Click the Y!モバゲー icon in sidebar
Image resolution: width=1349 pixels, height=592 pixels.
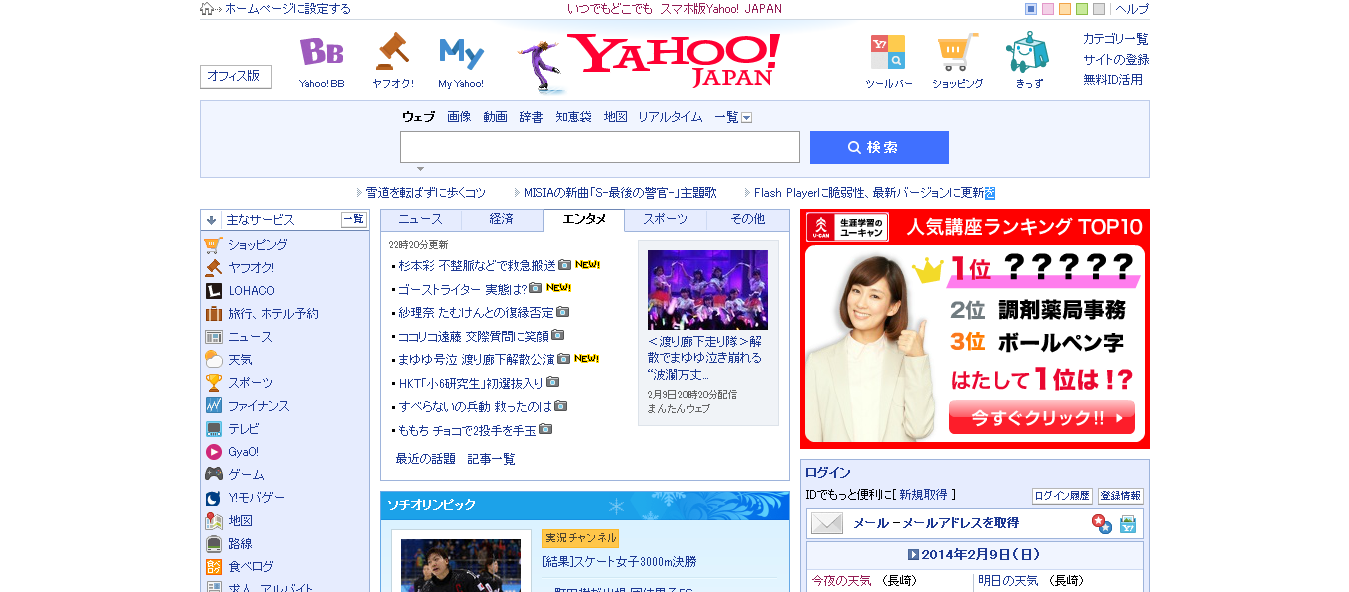tap(213, 498)
